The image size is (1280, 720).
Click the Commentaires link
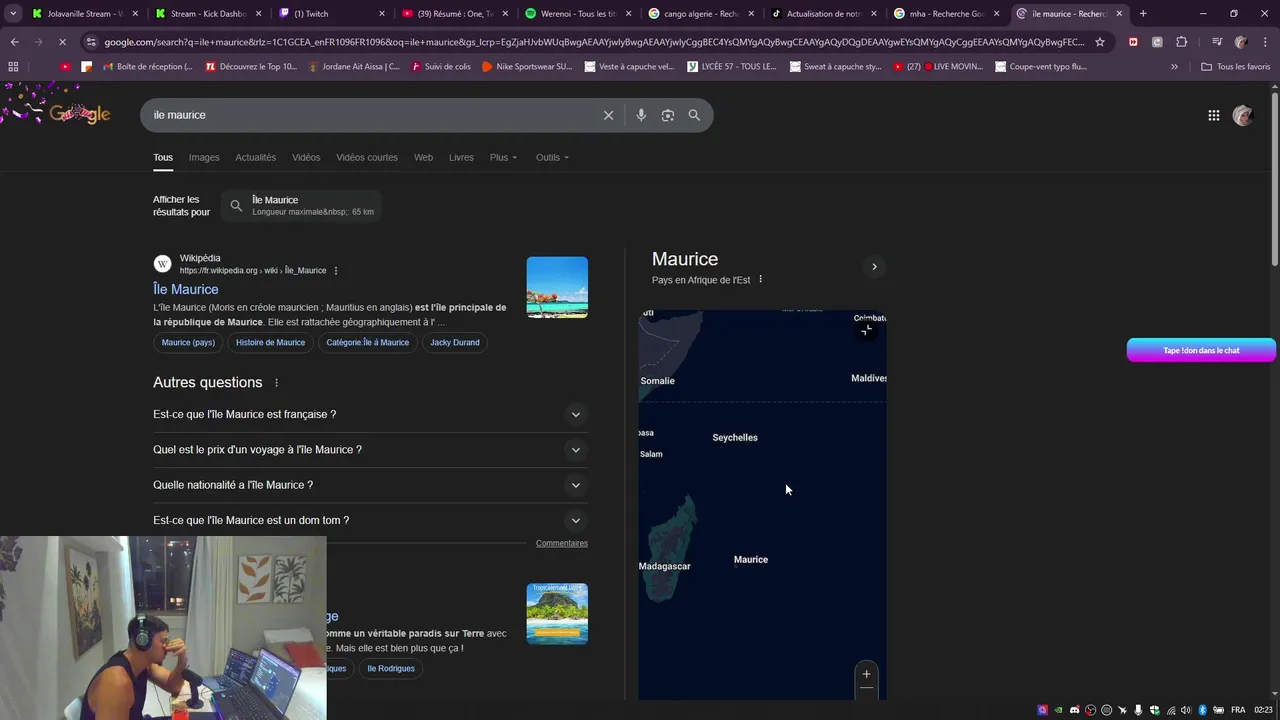coord(562,543)
